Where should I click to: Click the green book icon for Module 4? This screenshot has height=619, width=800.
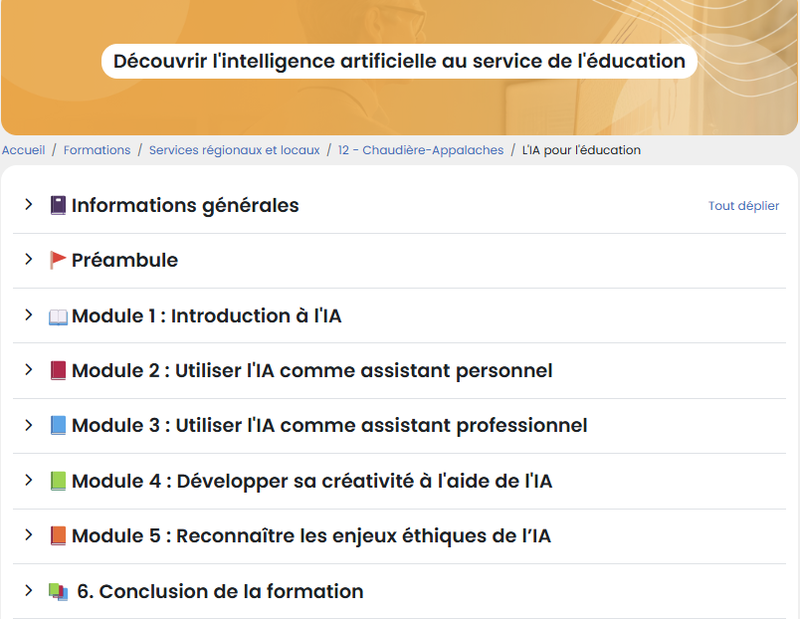[58, 481]
